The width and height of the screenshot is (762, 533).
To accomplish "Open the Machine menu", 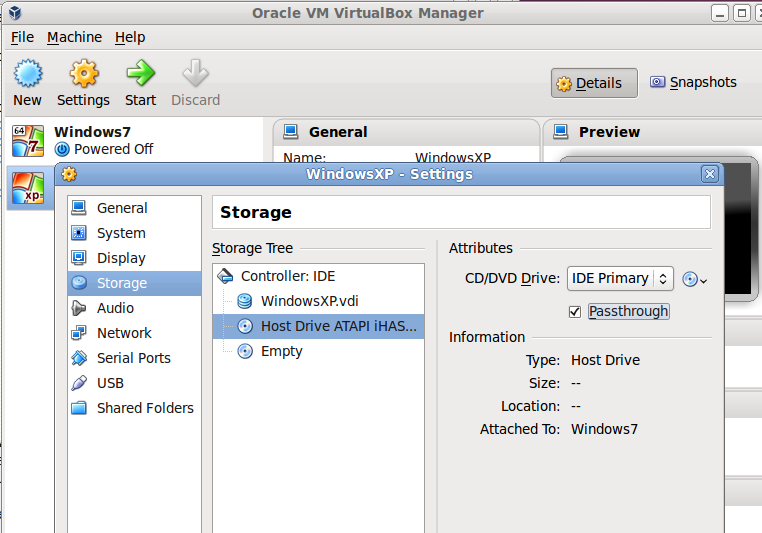I will (x=74, y=37).
